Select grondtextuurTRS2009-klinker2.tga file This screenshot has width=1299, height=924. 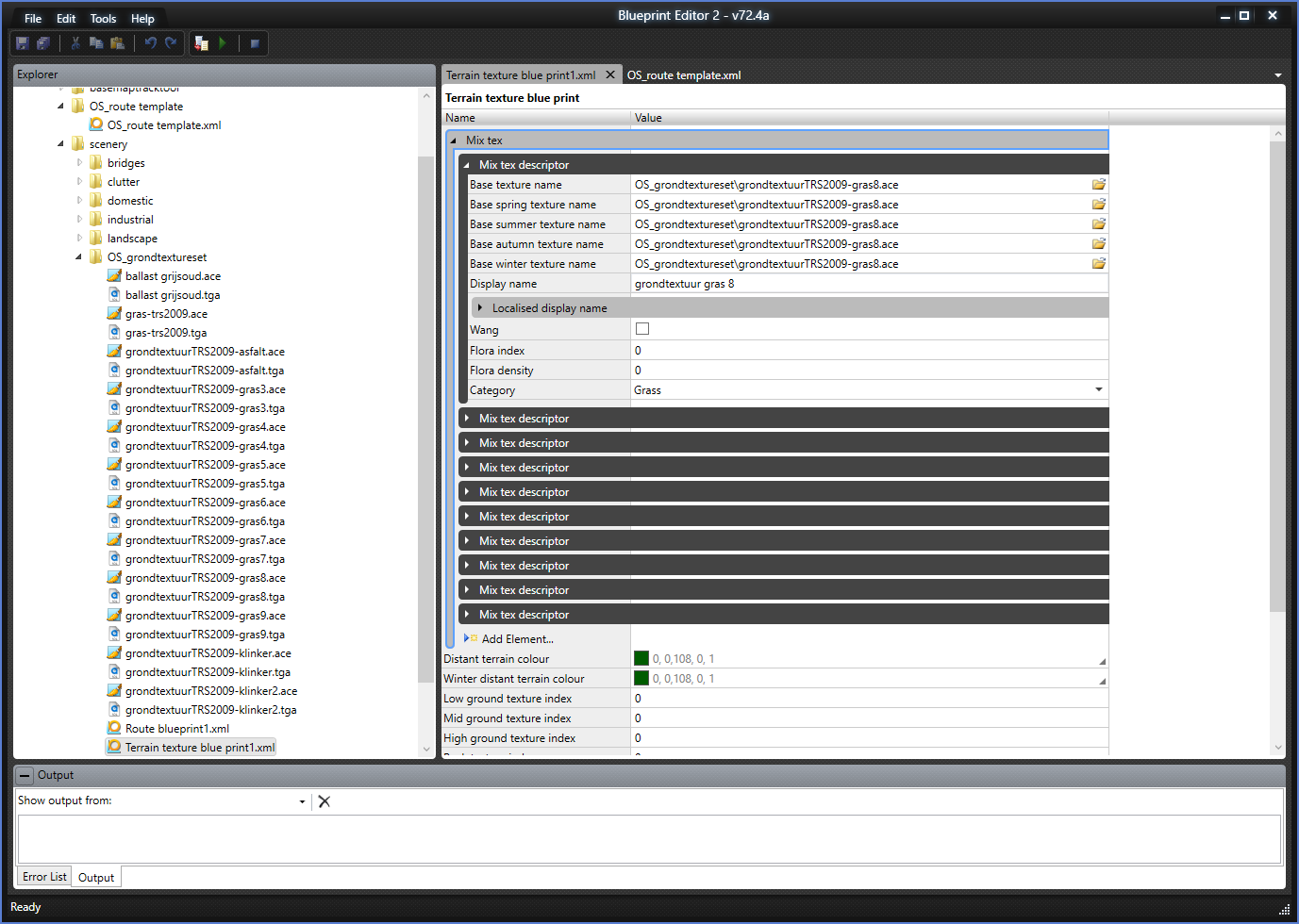point(210,710)
